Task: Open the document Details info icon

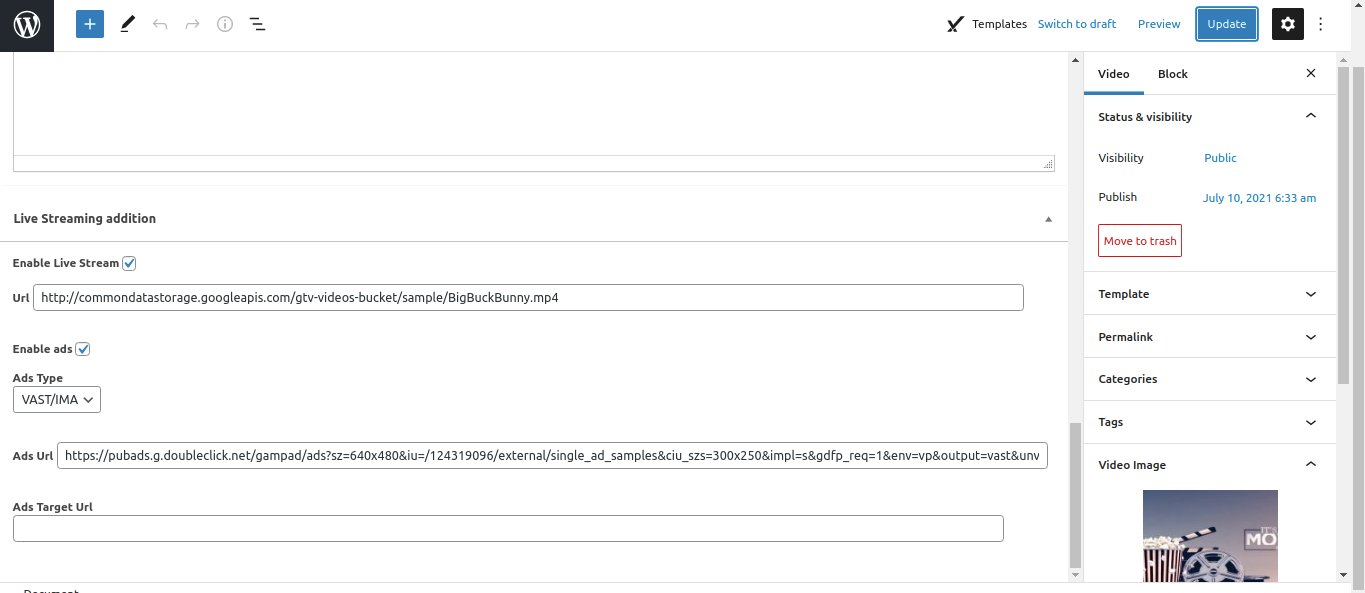Action: pos(225,24)
